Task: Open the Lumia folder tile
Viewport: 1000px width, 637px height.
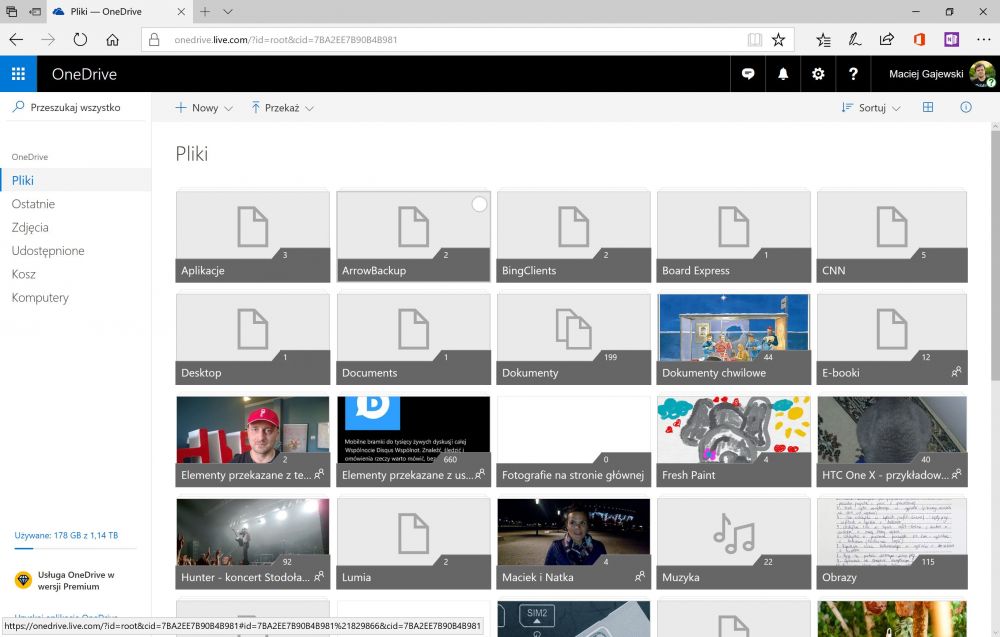Action: click(413, 543)
